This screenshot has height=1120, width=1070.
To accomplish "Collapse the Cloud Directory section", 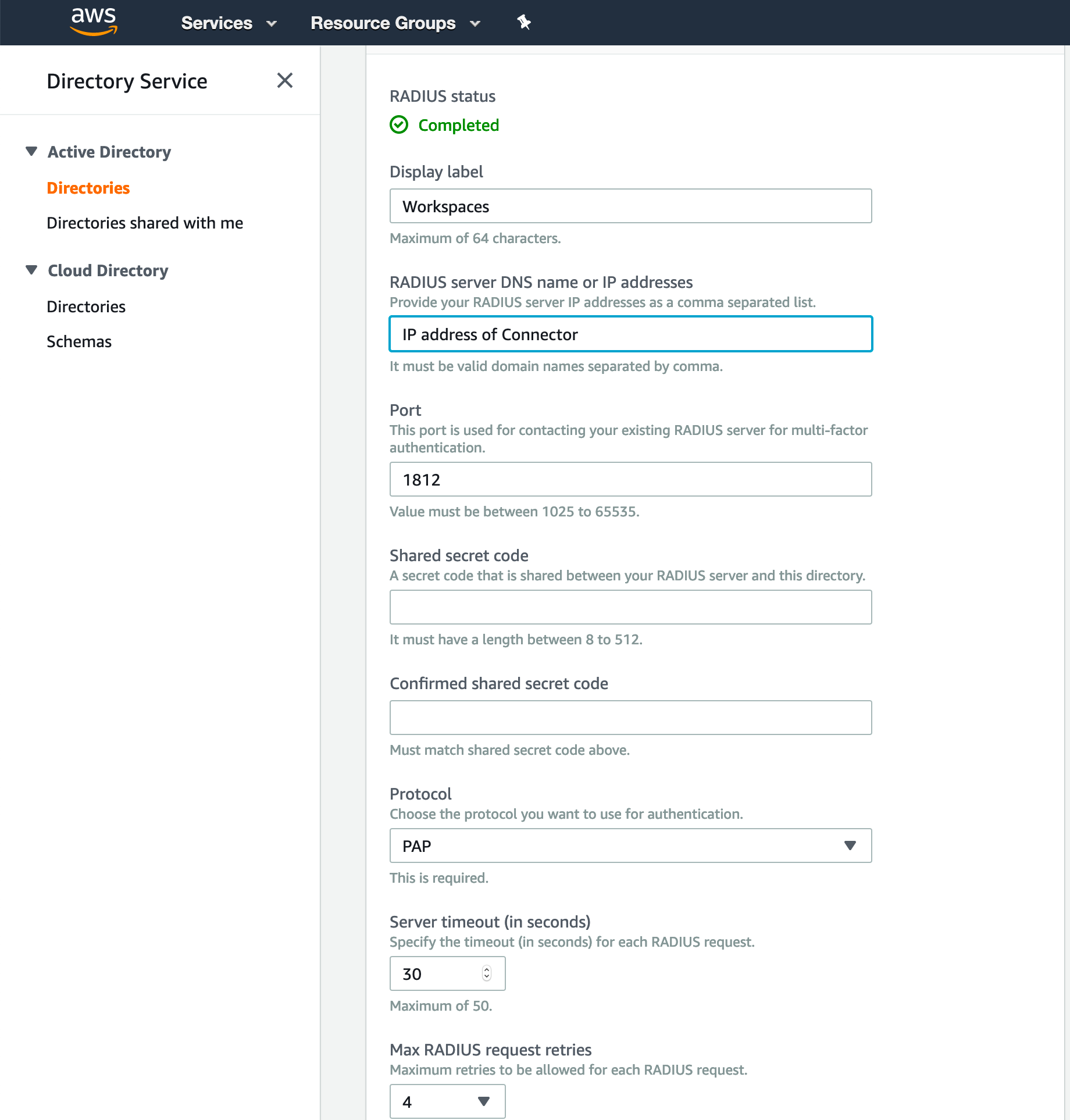I will [32, 270].
